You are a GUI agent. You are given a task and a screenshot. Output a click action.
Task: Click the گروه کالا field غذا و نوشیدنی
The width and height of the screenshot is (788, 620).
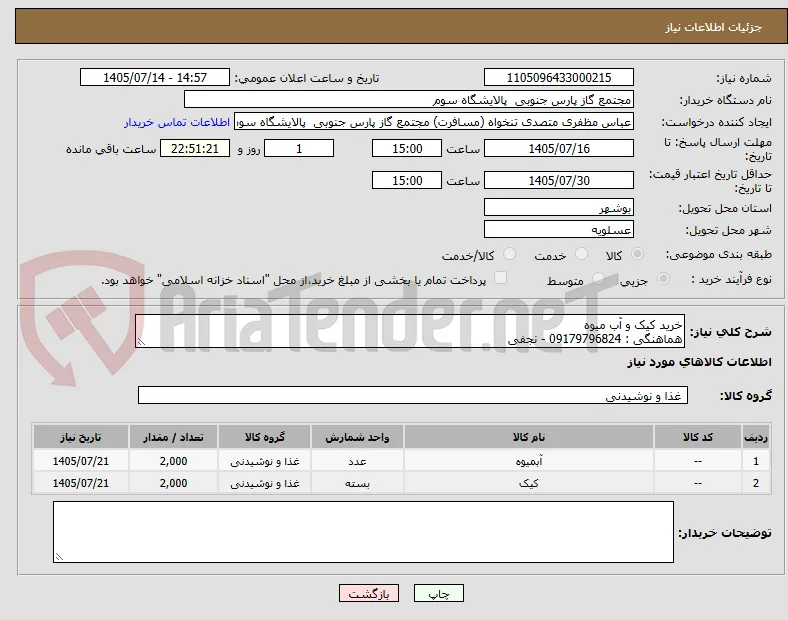[413, 395]
